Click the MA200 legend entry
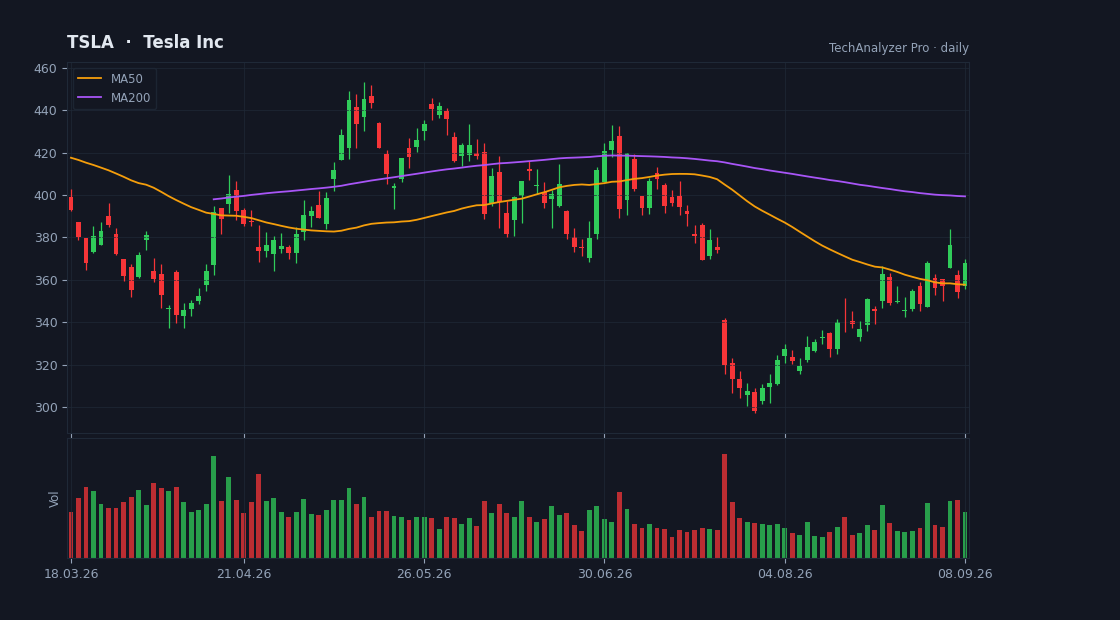 [x=114, y=98]
